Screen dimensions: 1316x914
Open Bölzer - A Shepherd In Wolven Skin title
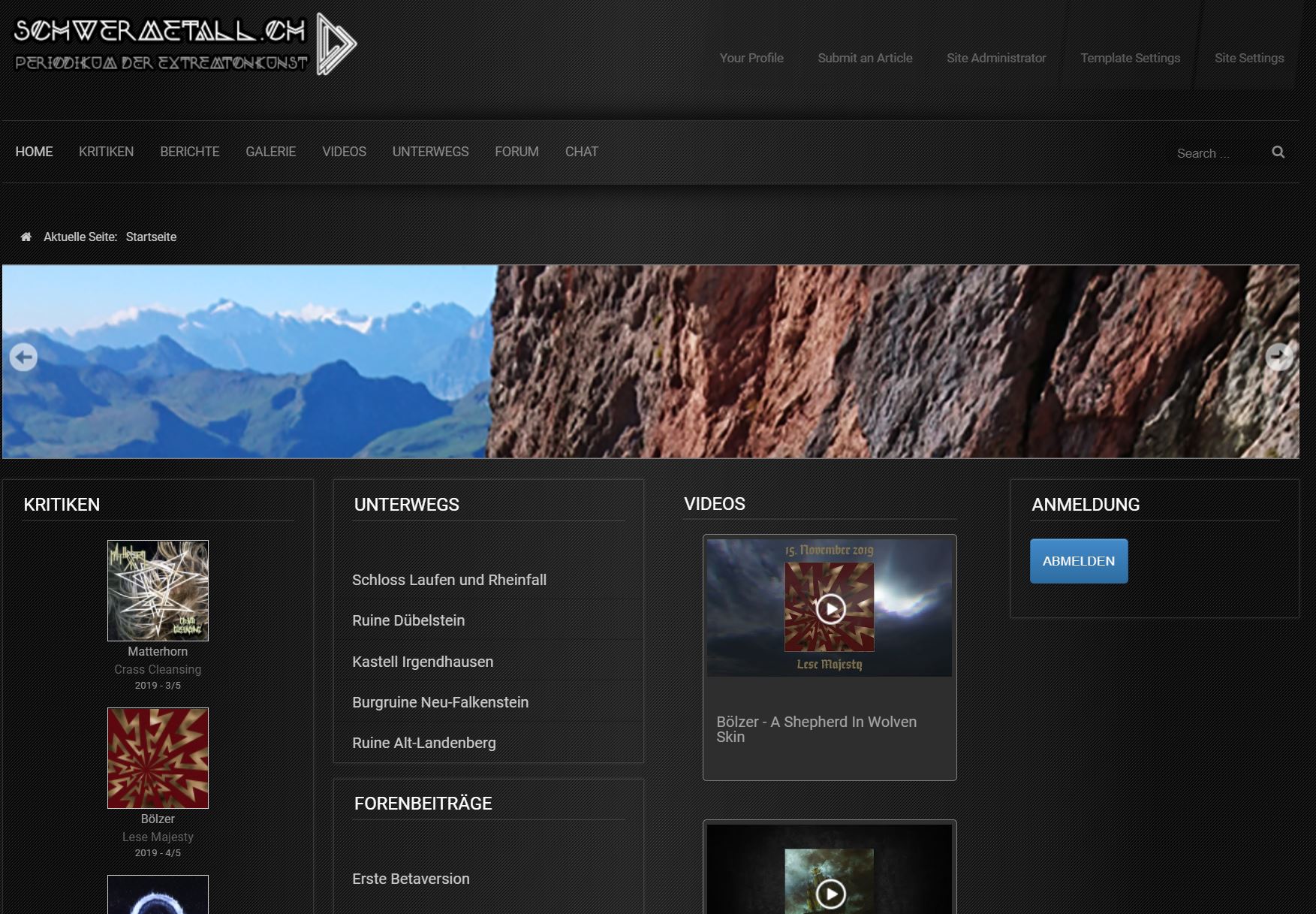click(816, 729)
